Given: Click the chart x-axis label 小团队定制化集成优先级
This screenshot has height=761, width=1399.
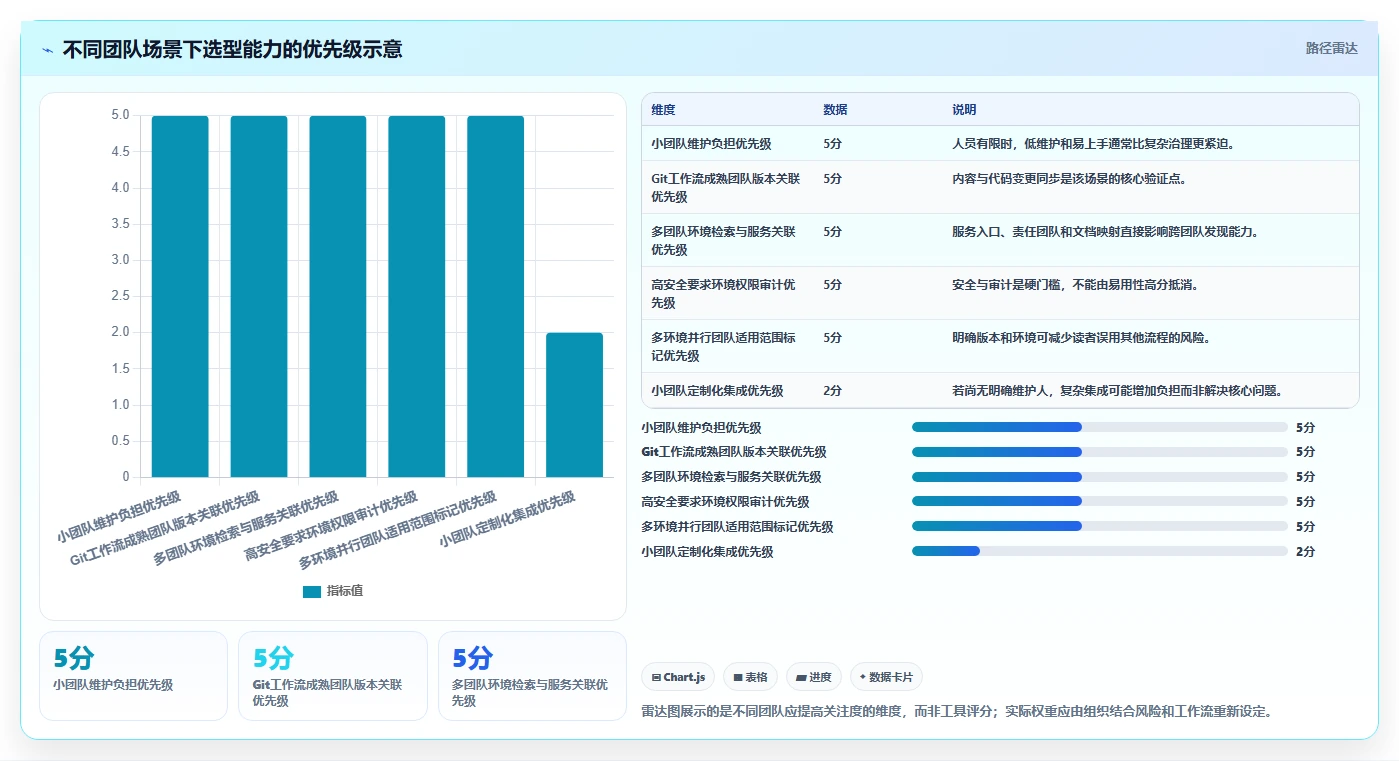Looking at the screenshot, I should pos(507,520).
